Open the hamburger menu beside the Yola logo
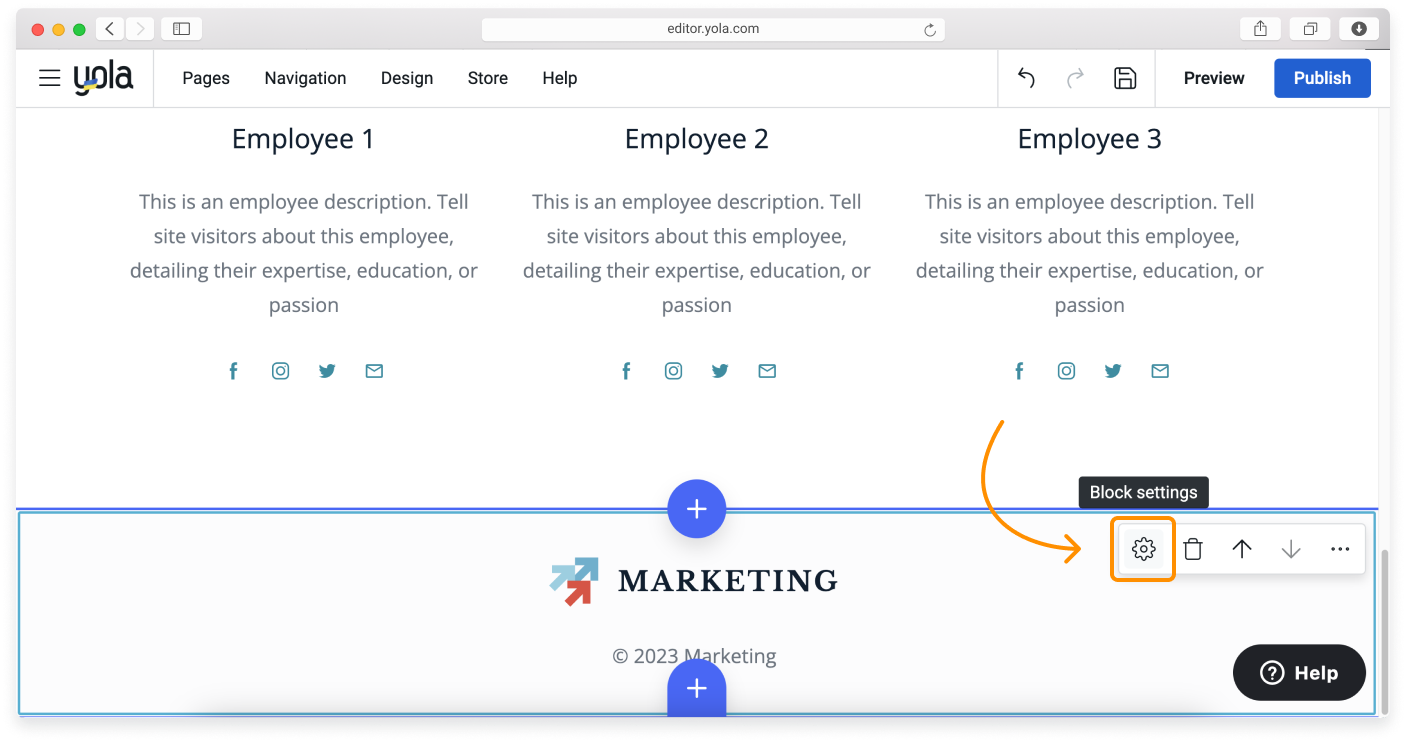The height and width of the screenshot is (742, 1406). click(x=49, y=78)
